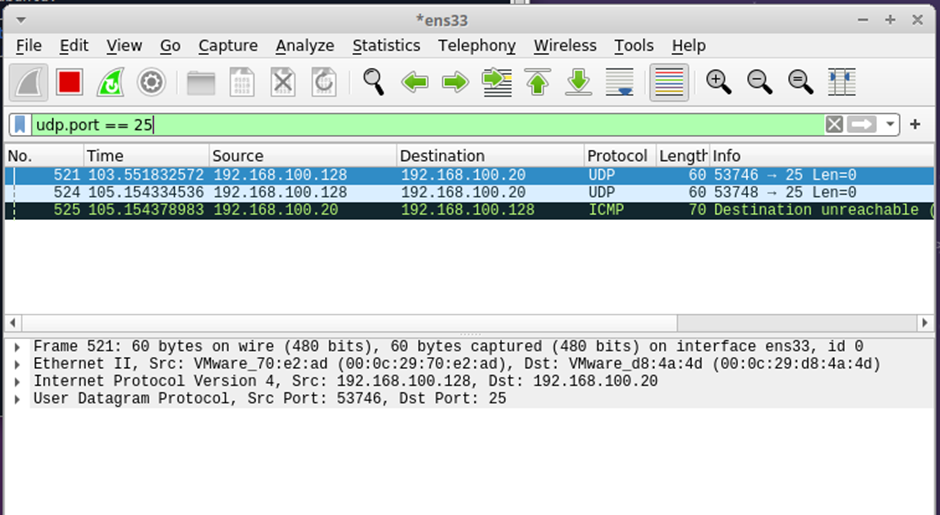The width and height of the screenshot is (940, 515).
Task: Sort by the Info column header
Action: point(822,156)
